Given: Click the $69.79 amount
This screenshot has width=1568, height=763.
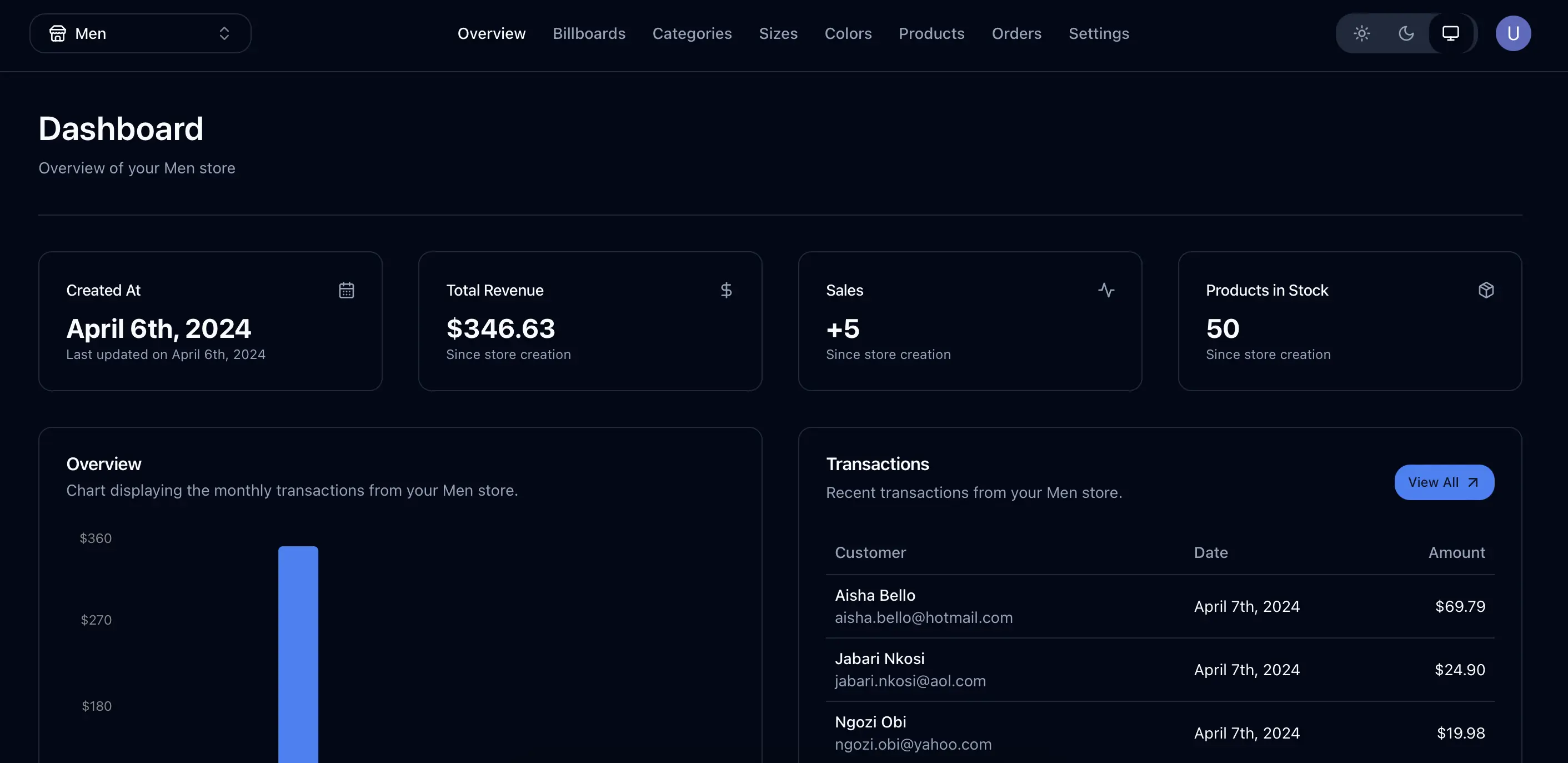Looking at the screenshot, I should point(1460,606).
